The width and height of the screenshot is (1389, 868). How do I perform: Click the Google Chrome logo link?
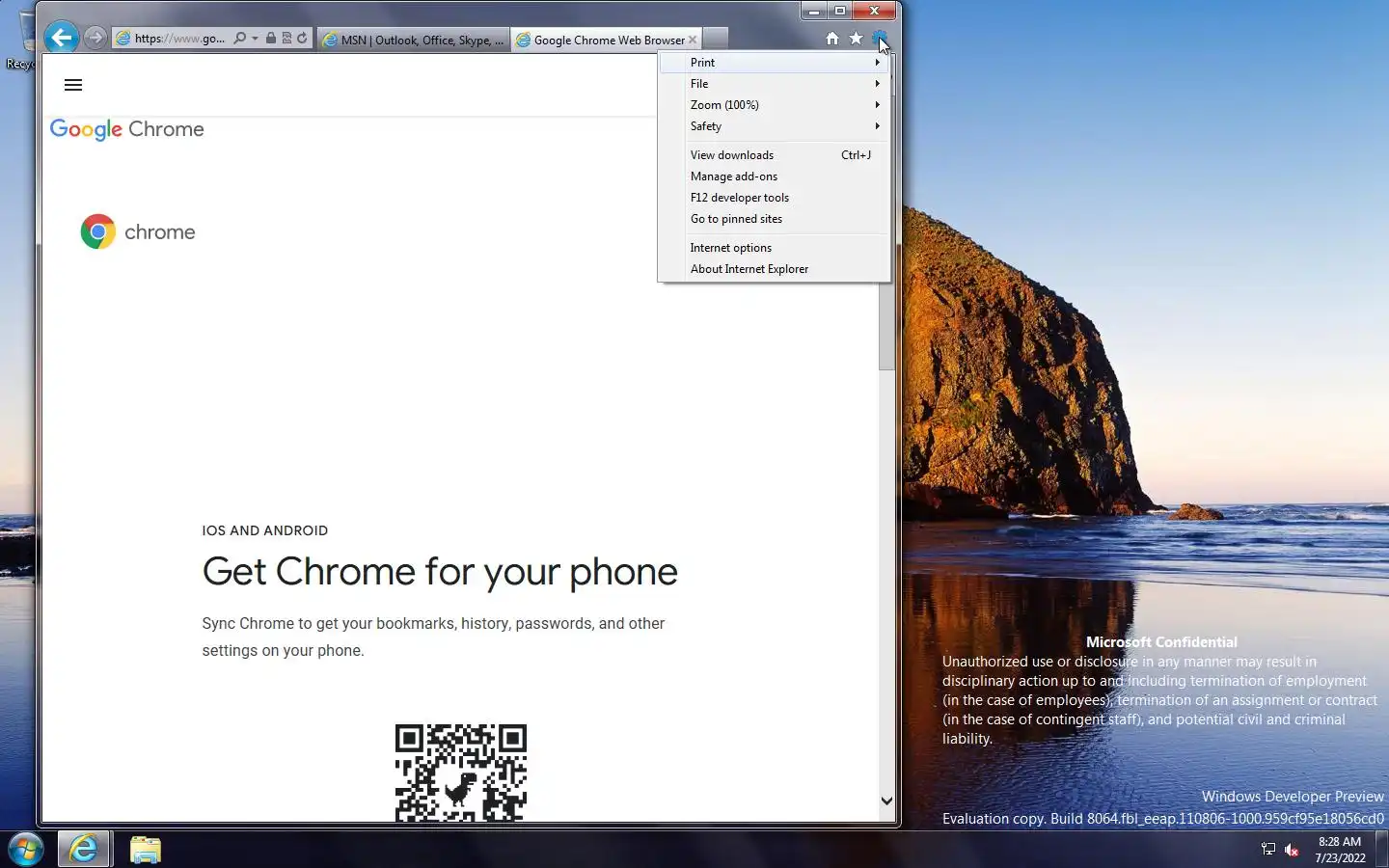[126, 130]
